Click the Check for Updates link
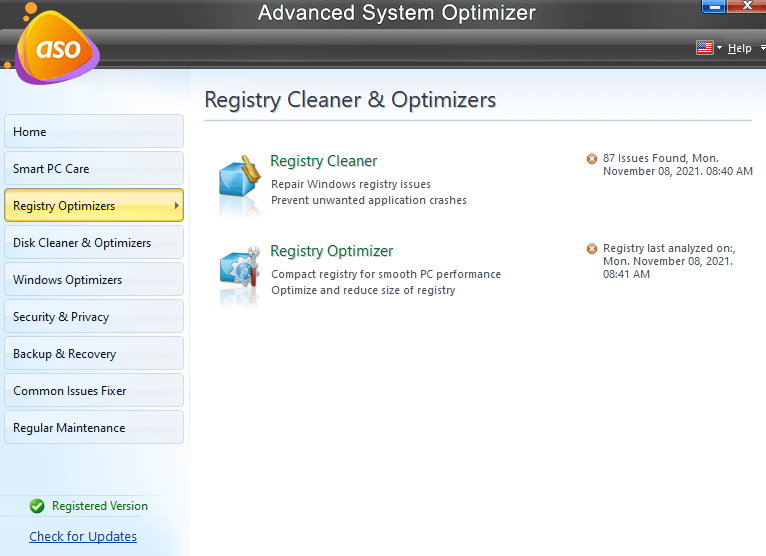This screenshot has height=556, width=766. 83,536
